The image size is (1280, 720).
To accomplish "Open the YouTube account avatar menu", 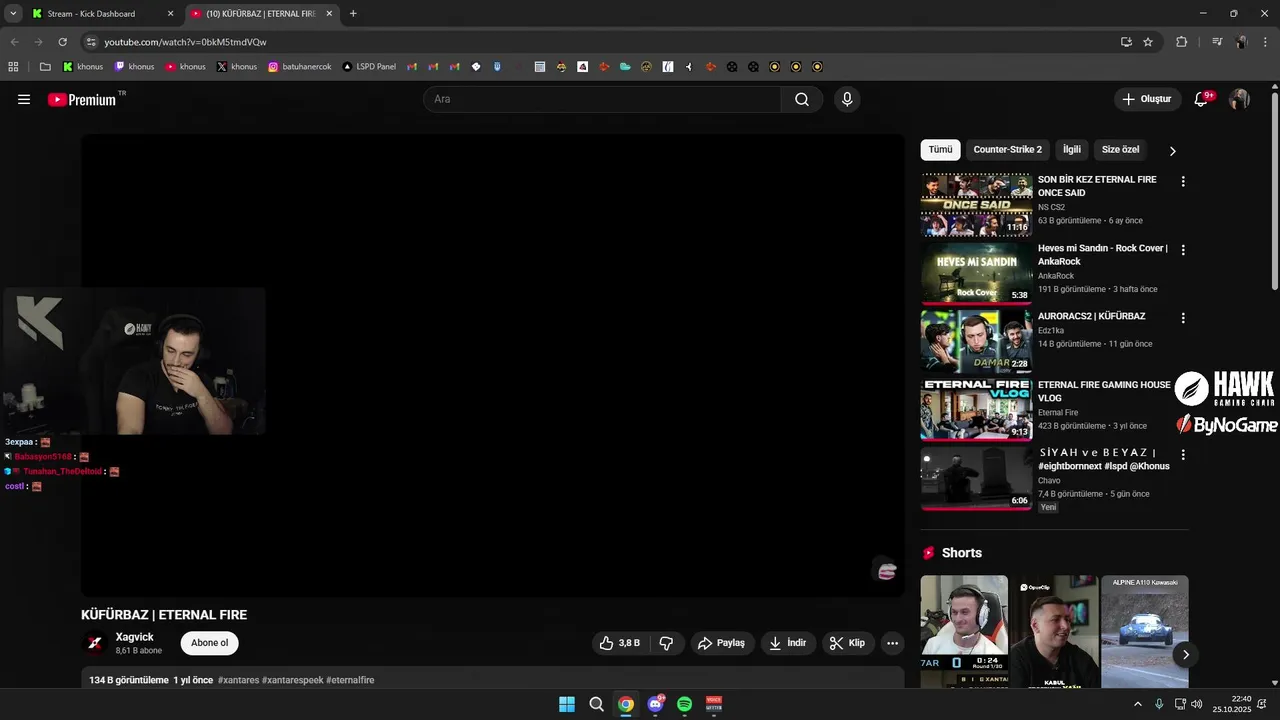I will [1239, 99].
